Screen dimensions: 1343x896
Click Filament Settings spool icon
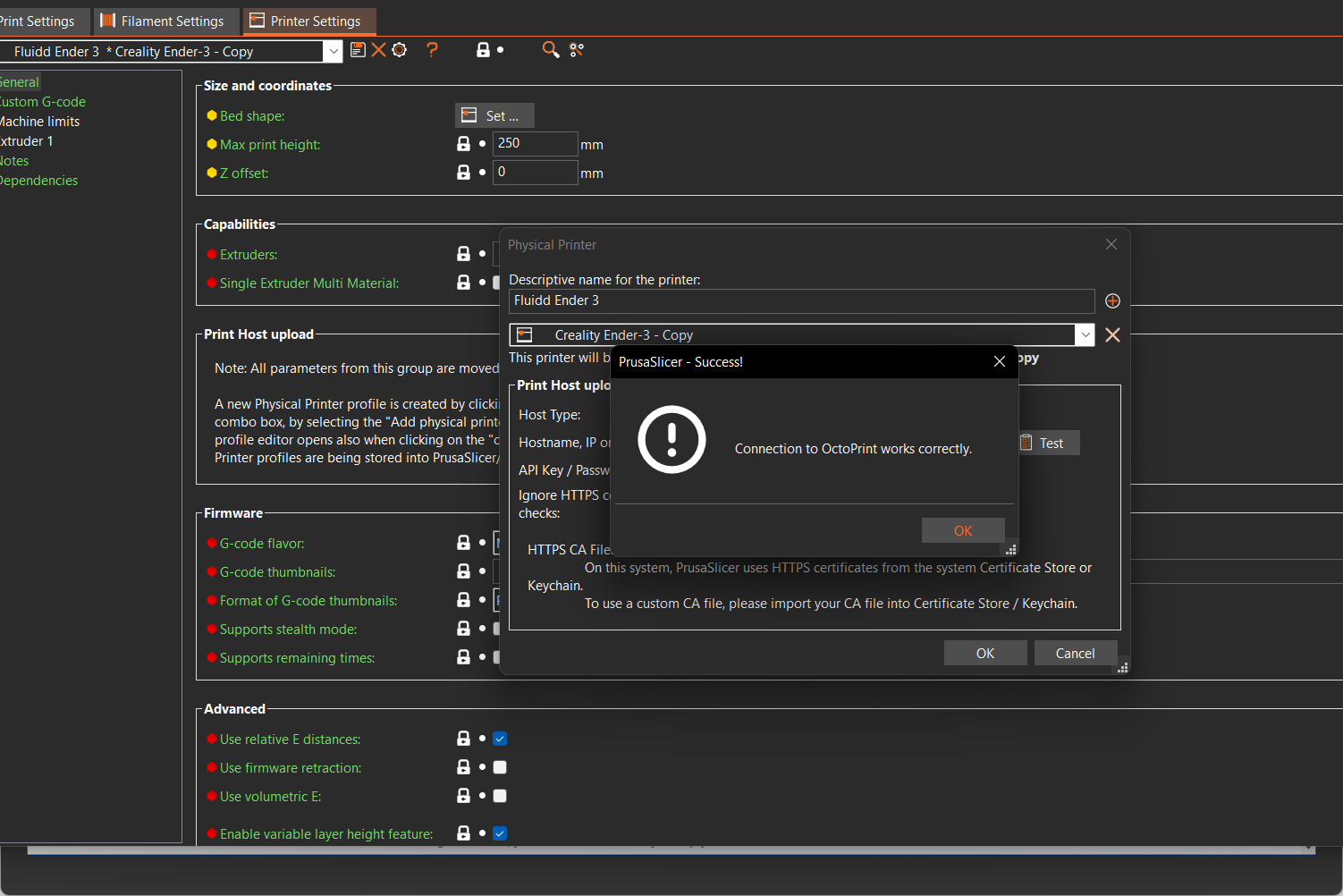pos(108,21)
